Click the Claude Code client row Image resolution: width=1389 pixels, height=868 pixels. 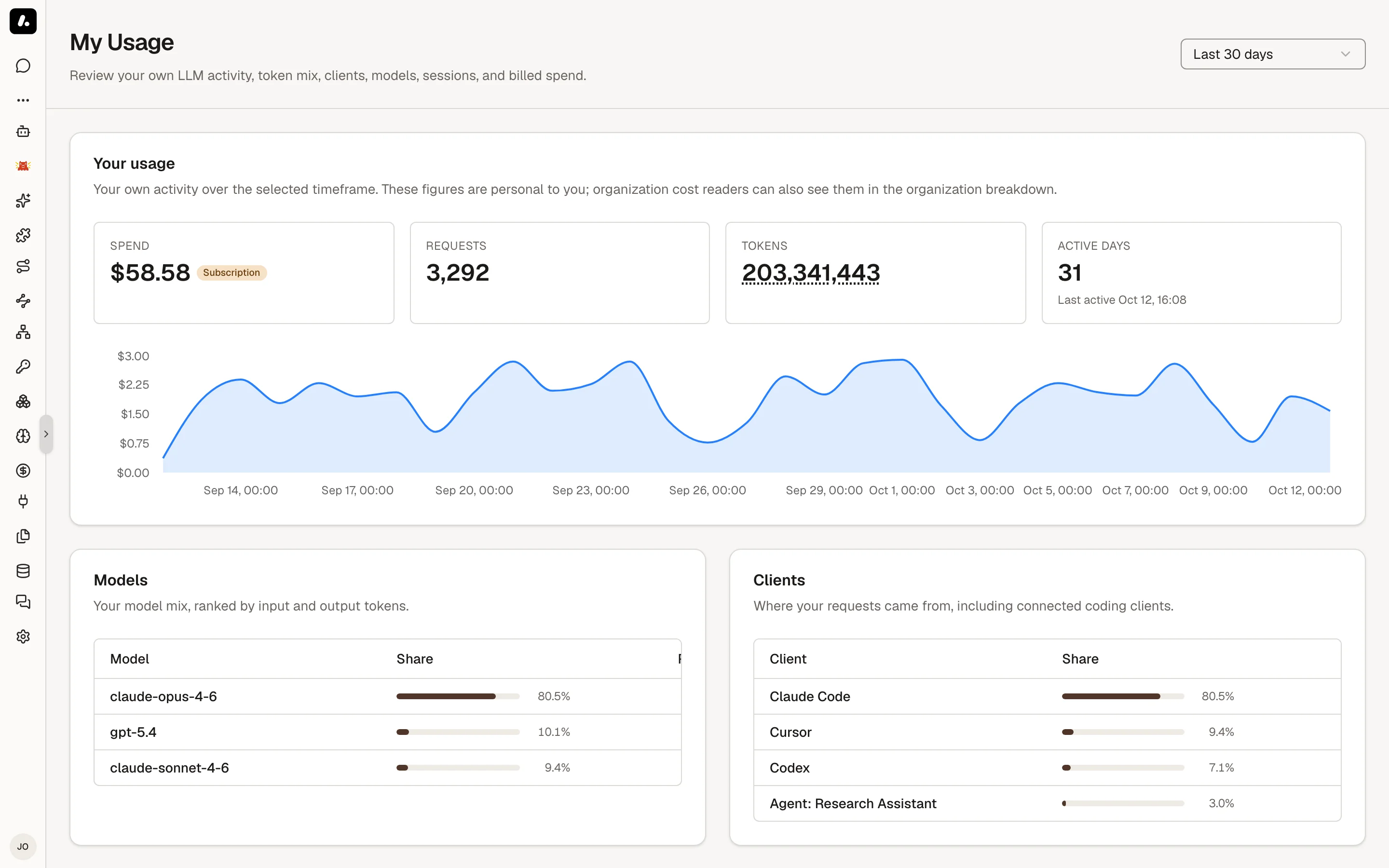click(x=1047, y=696)
